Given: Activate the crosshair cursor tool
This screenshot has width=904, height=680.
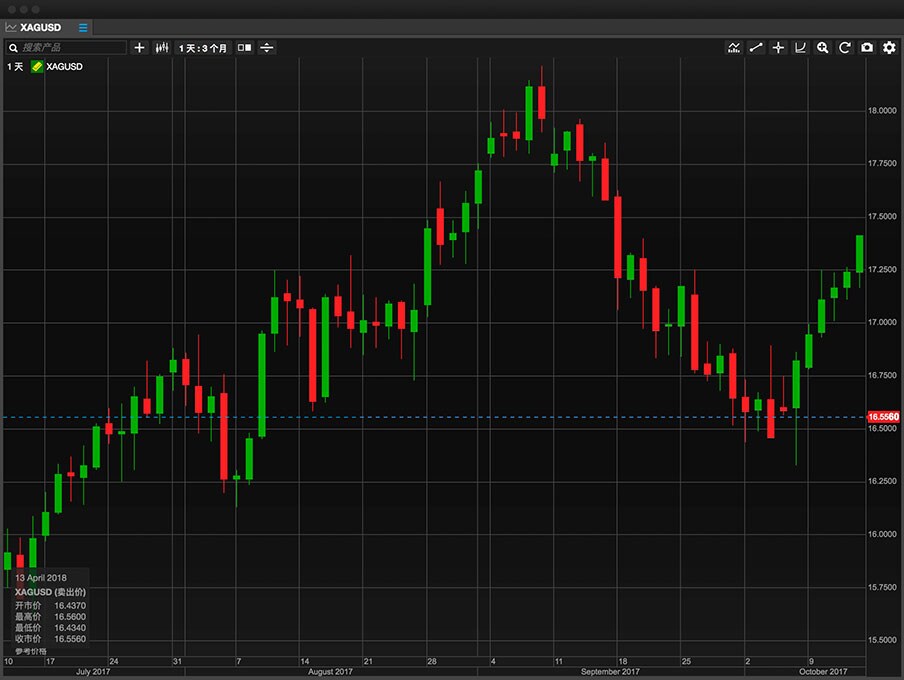Looking at the screenshot, I should (x=778, y=47).
